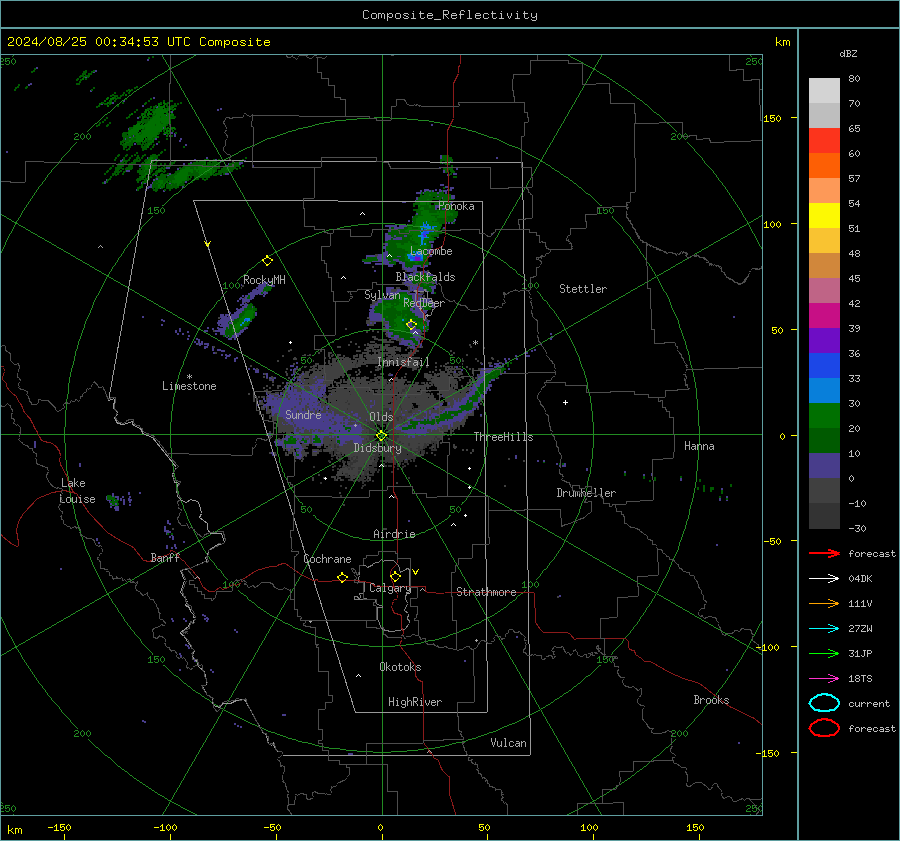Click the ThreeHills city label
The width and height of the screenshot is (900, 841).
click(503, 437)
